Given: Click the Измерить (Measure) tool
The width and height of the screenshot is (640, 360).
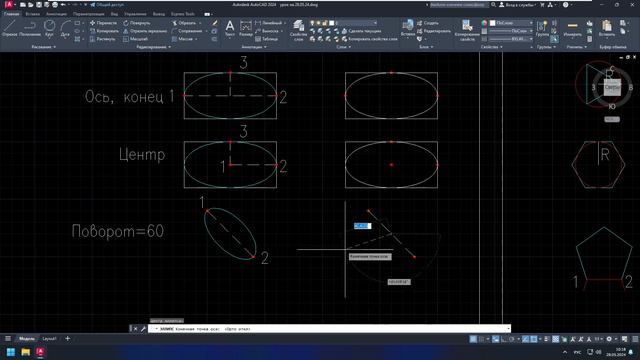Looking at the screenshot, I should (573, 28).
